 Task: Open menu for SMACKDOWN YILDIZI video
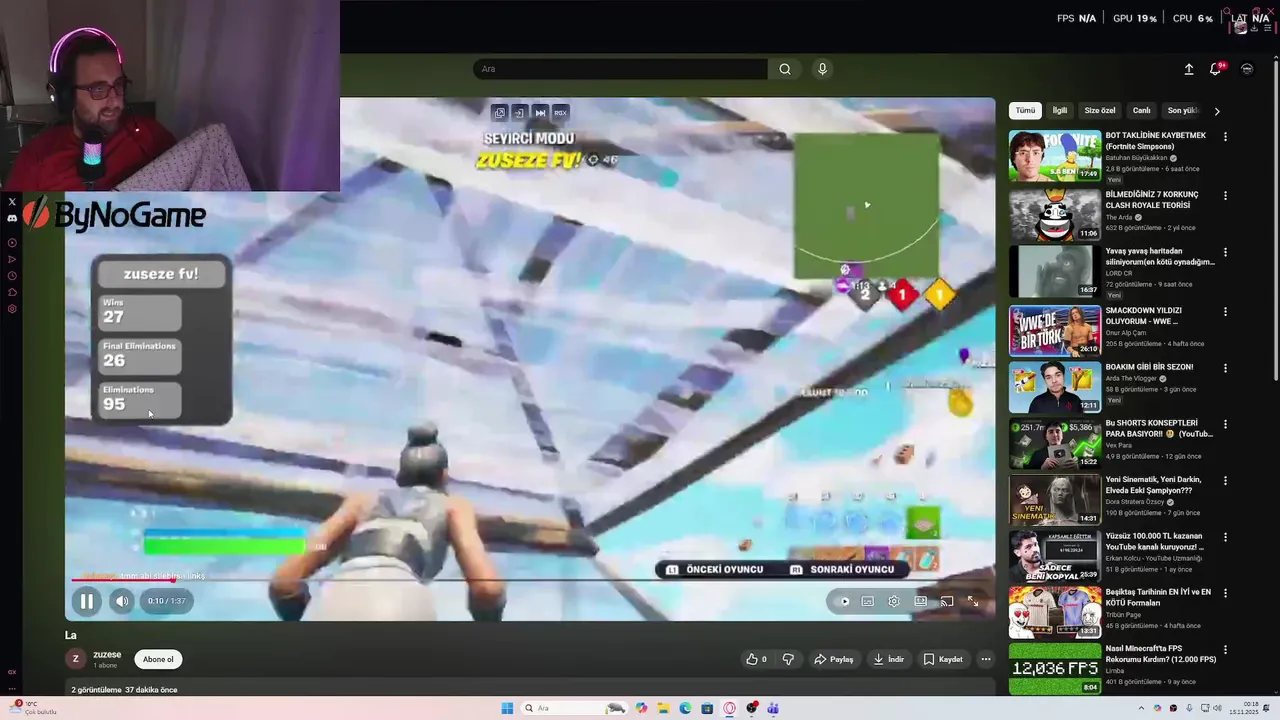click(x=1225, y=311)
